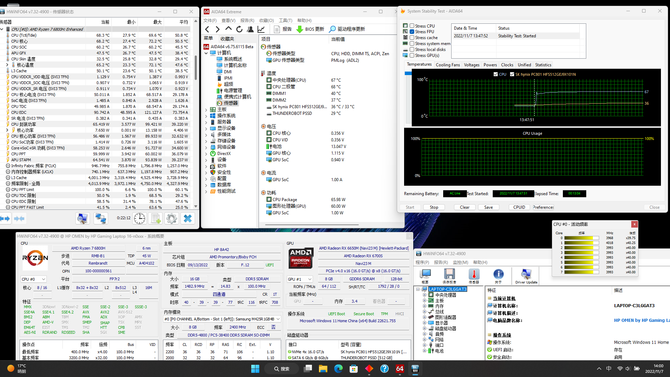
Task: Click the blue X icon in HWiNFO sensors
Action: coord(188,218)
